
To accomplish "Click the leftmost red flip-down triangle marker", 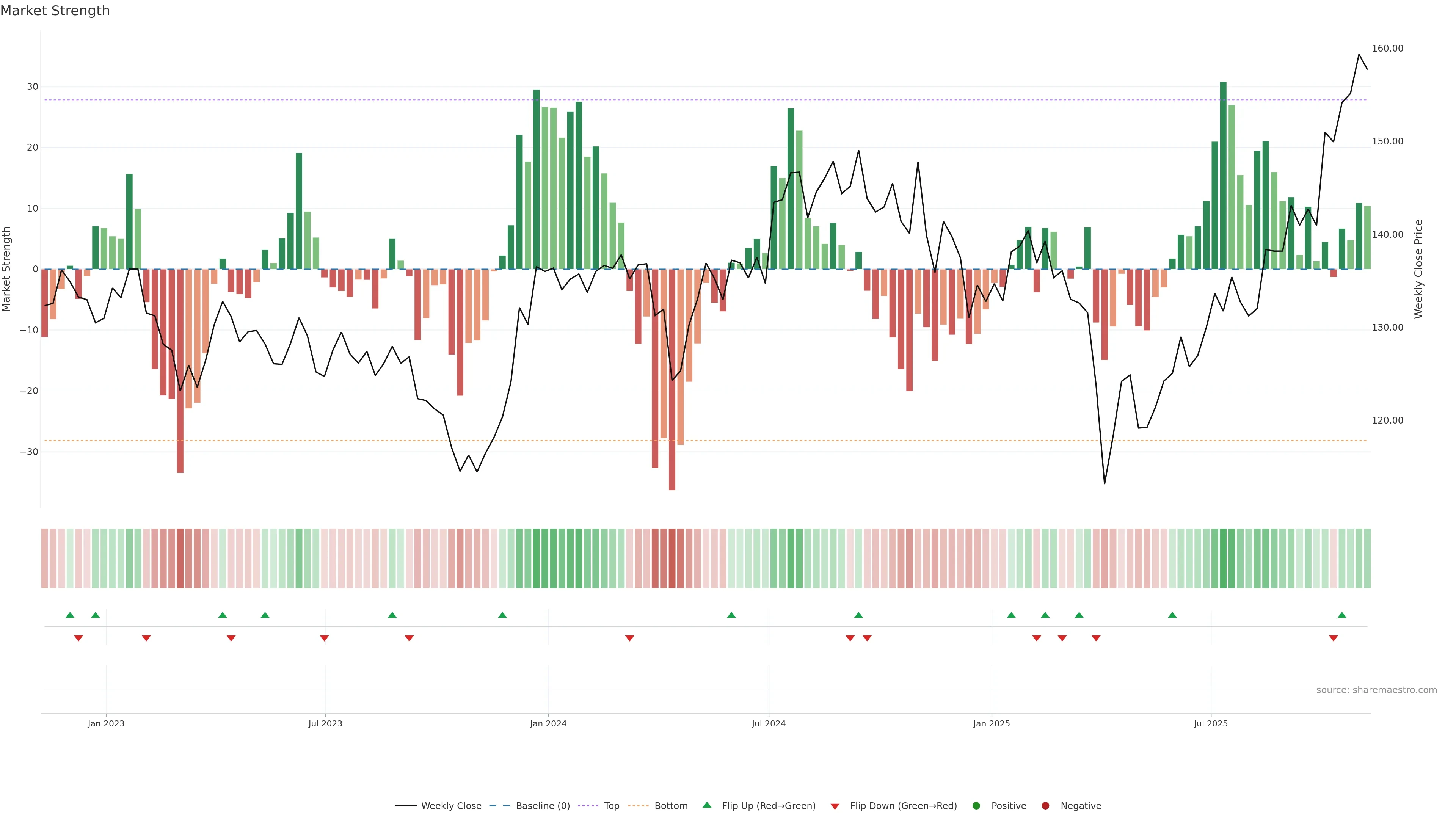I will click(x=78, y=638).
